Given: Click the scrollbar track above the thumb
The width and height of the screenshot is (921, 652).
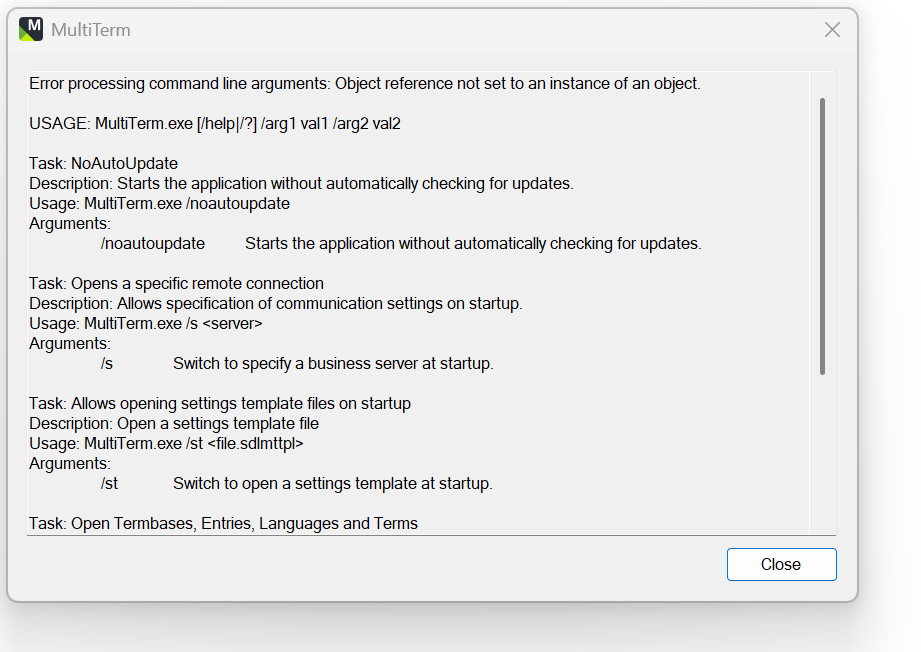Looking at the screenshot, I should (822, 82).
